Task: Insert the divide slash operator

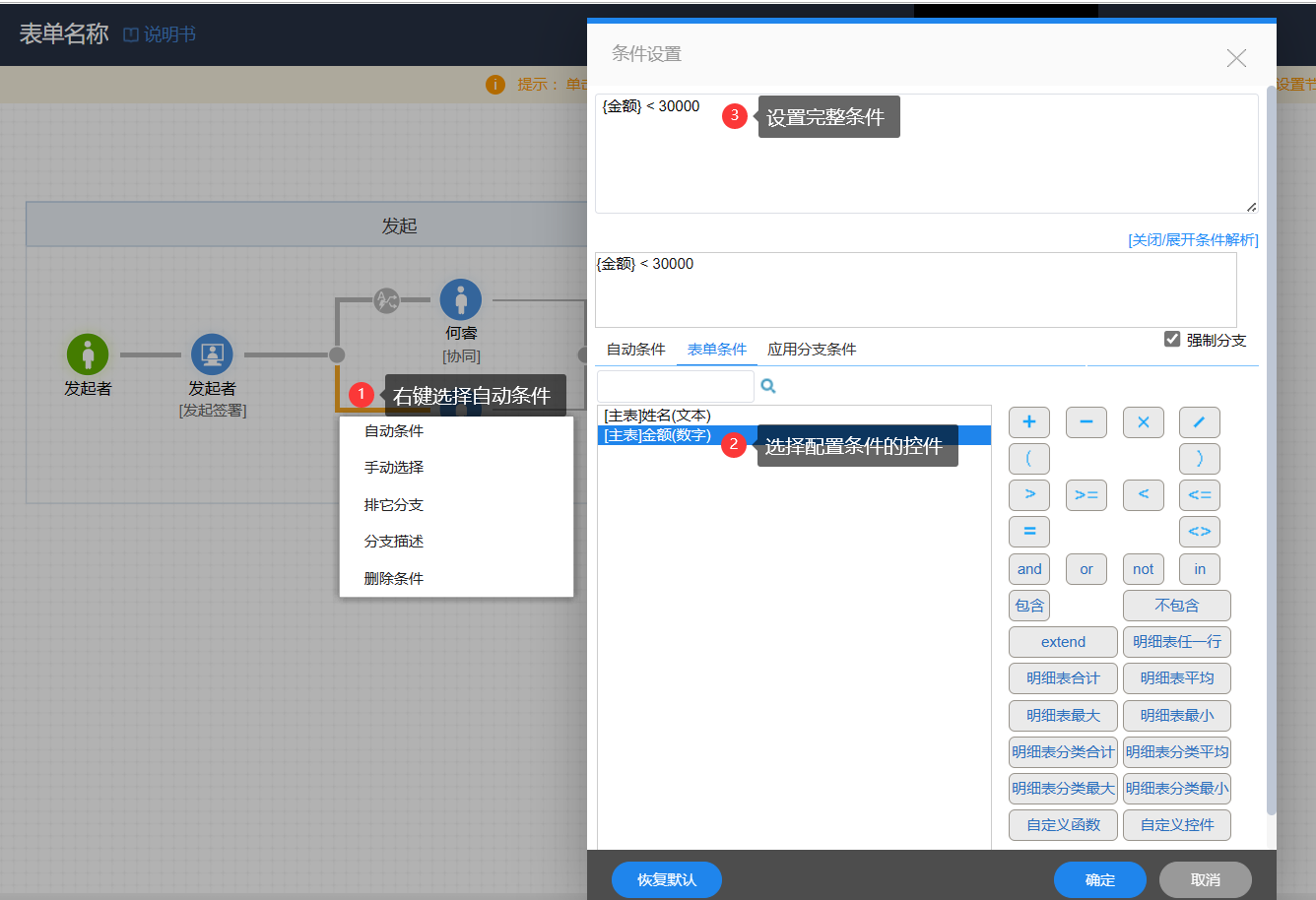Action: 1200,422
